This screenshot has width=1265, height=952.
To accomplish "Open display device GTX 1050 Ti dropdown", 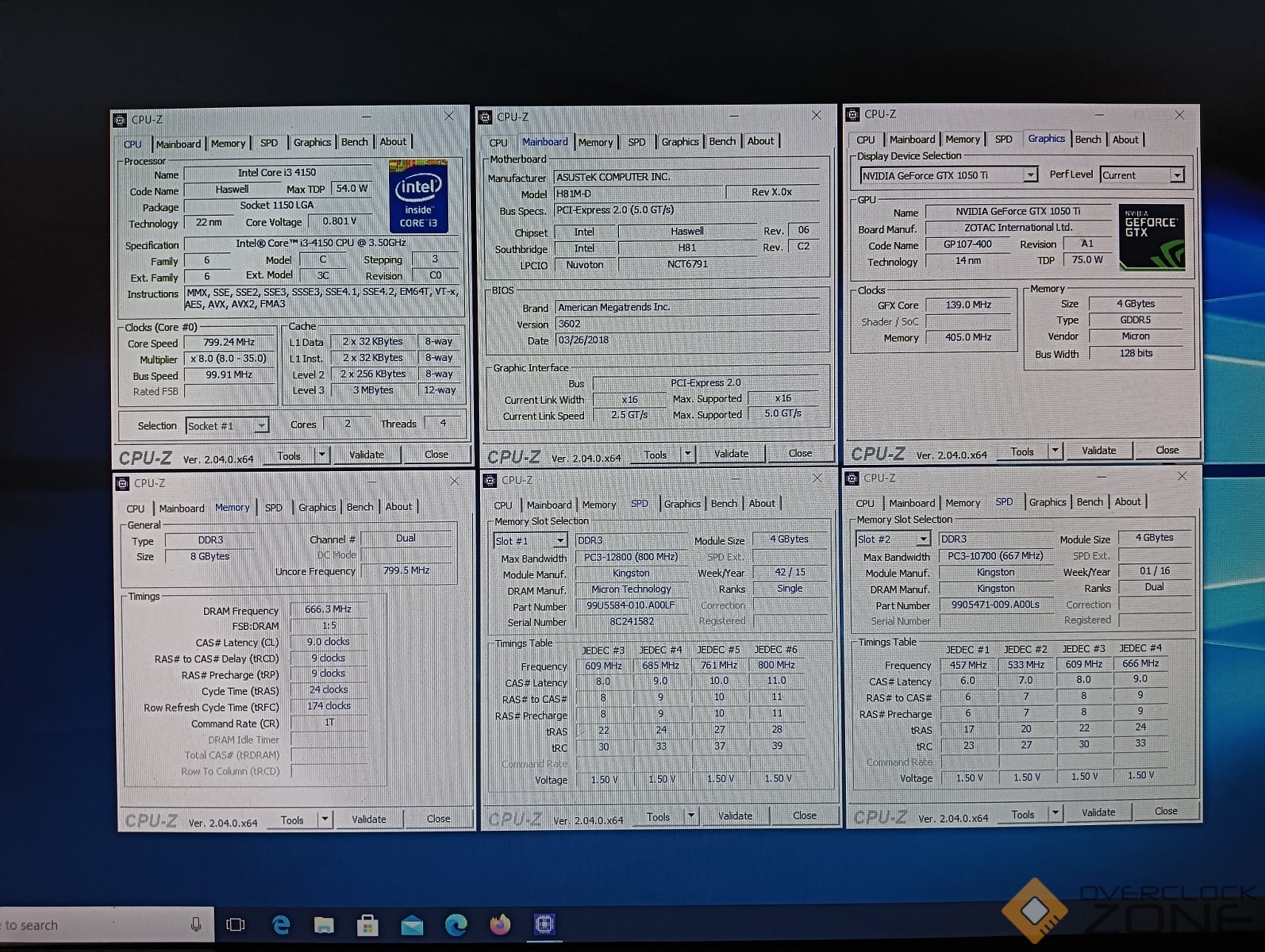I will point(1030,175).
